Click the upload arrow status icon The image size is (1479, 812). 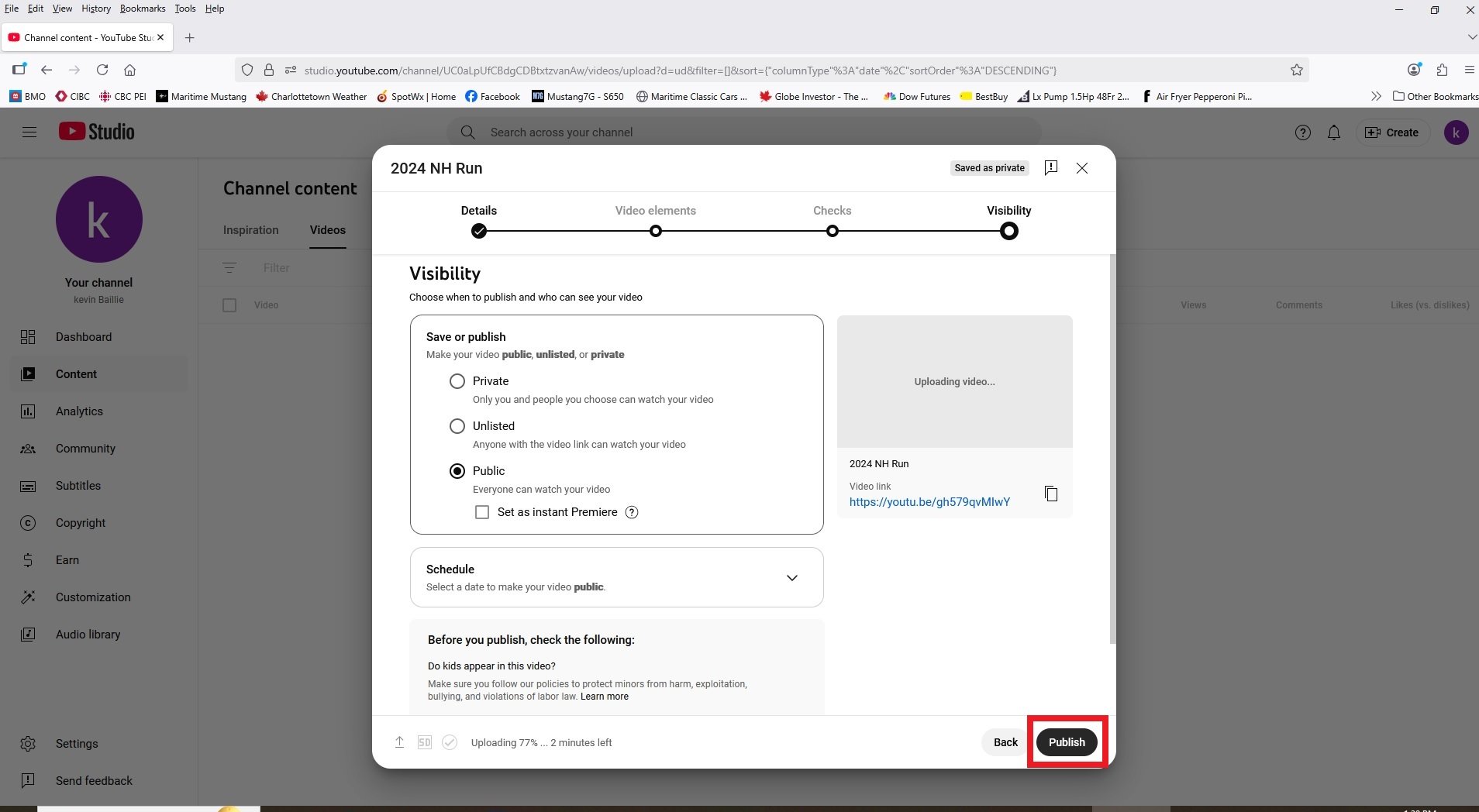(400, 742)
